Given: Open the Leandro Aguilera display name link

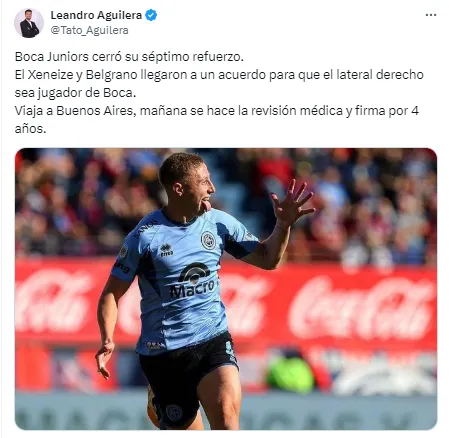Looking at the screenshot, I should (96, 15).
